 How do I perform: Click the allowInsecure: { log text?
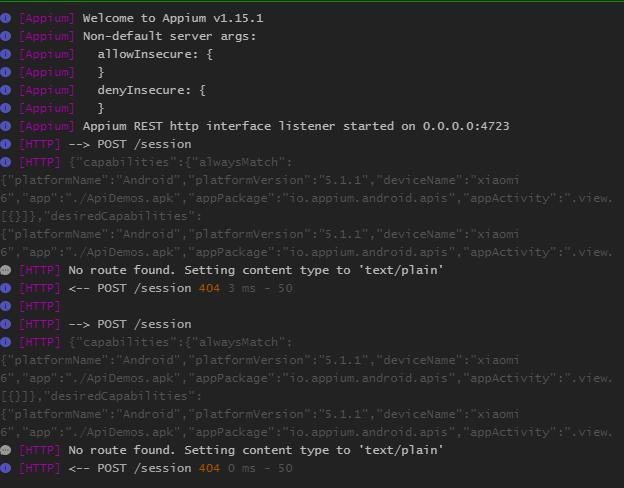[155, 54]
